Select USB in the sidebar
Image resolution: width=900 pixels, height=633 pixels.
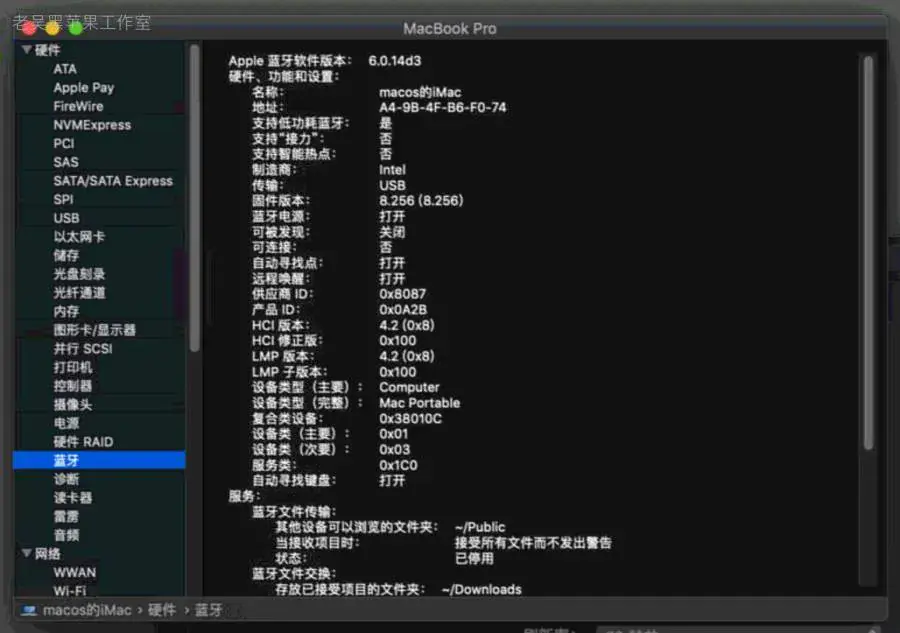[x=67, y=219]
